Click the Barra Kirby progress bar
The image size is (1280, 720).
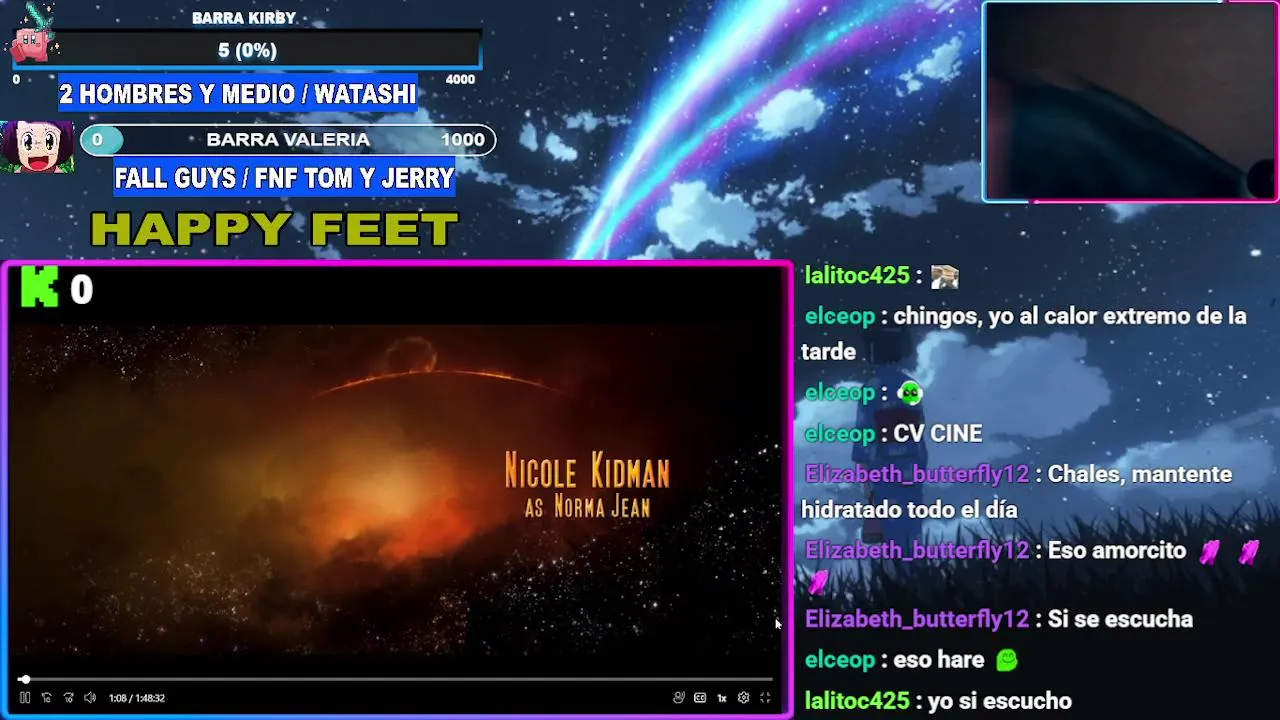(x=247, y=50)
